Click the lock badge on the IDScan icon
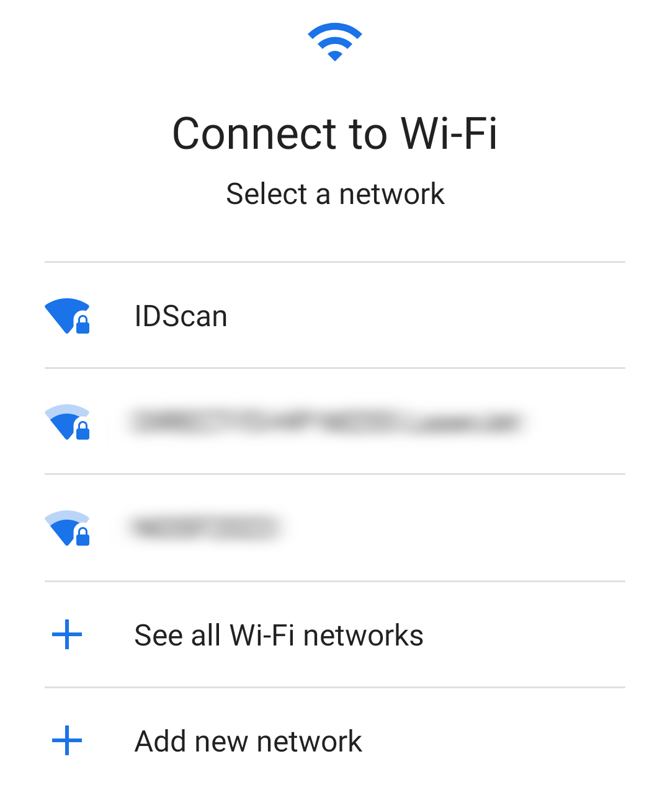This screenshot has width=670, height=785. pos(83,324)
